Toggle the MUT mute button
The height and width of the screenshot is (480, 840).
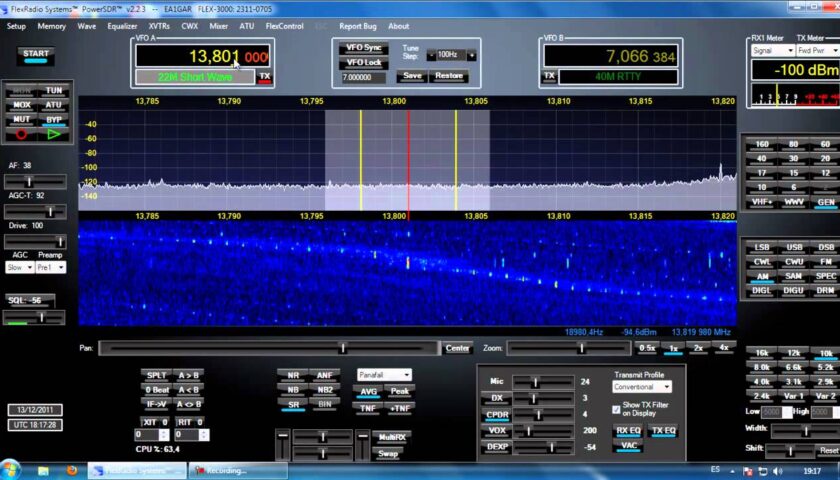[x=21, y=119]
